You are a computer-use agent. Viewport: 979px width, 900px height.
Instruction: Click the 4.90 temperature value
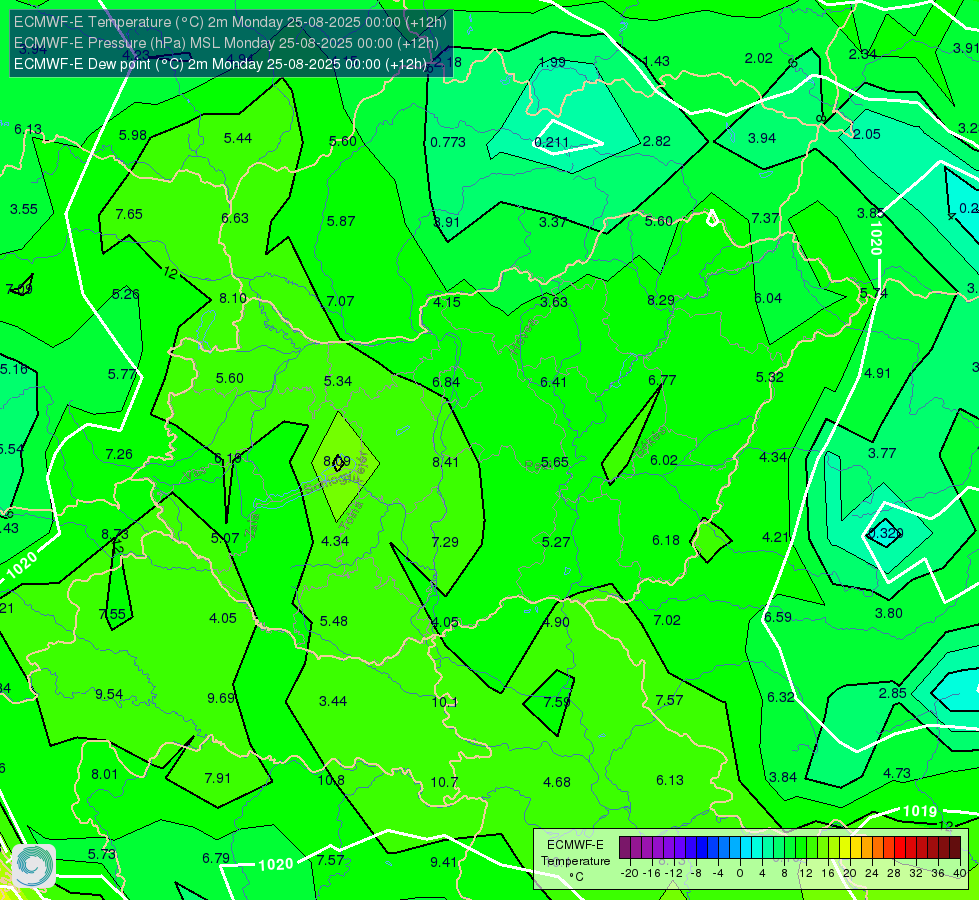[556, 622]
